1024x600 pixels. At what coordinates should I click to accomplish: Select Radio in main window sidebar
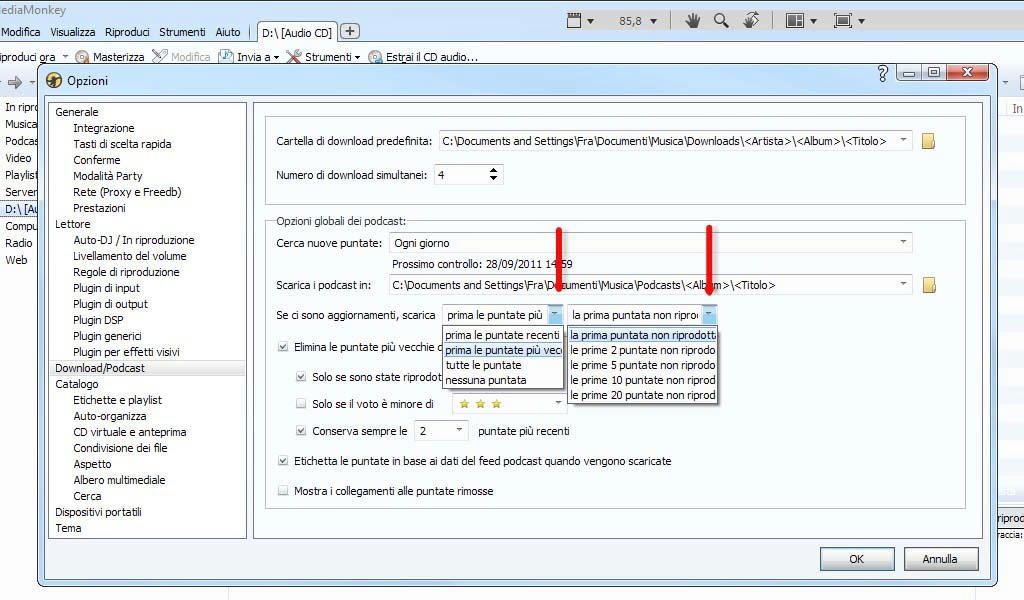click(19, 243)
